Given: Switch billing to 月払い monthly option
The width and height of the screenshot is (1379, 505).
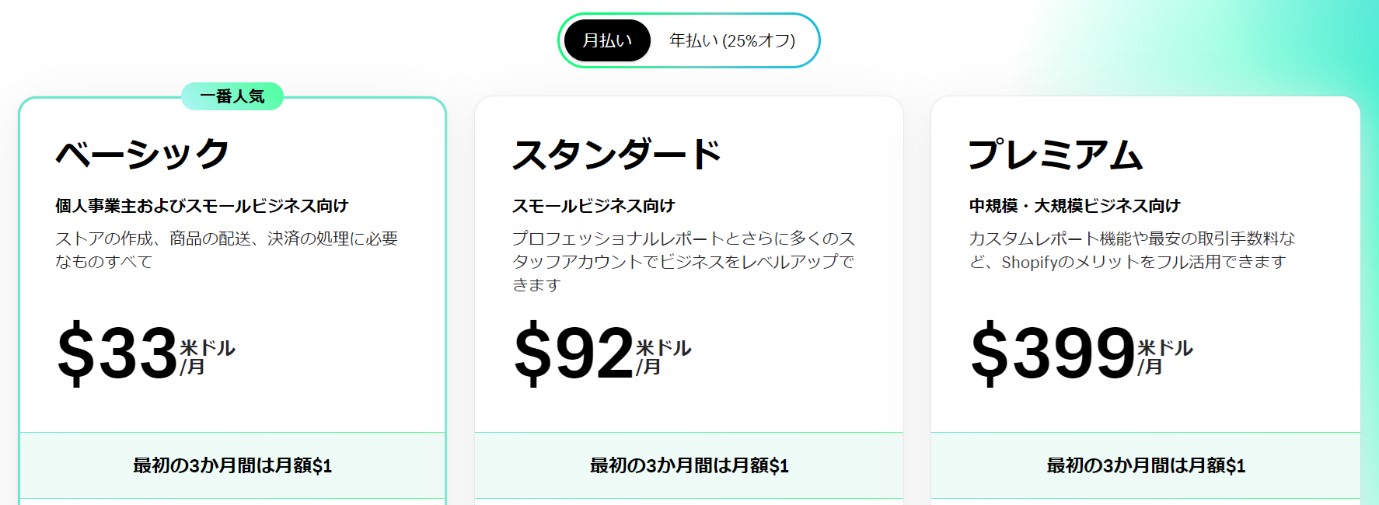Looking at the screenshot, I should (x=607, y=41).
